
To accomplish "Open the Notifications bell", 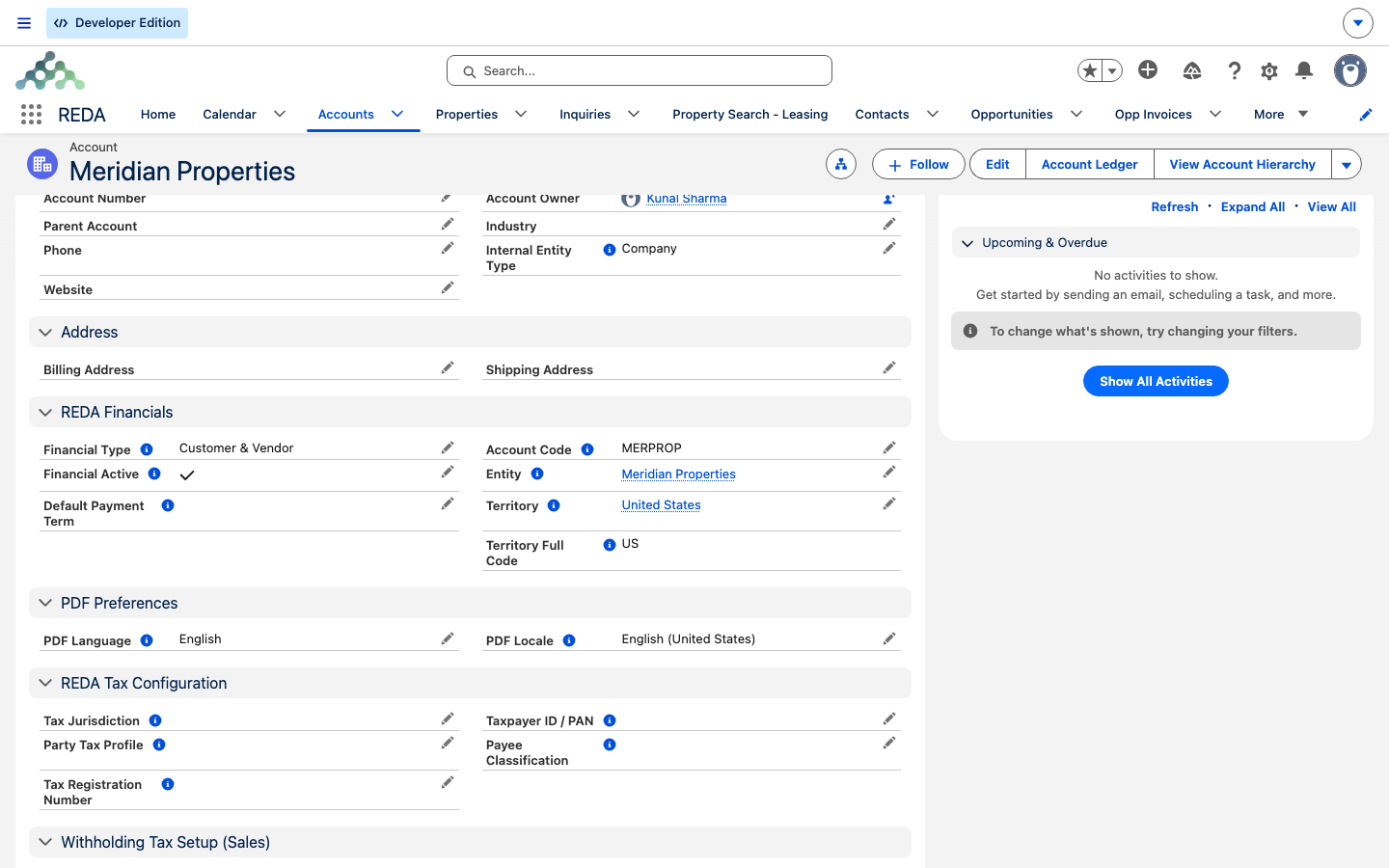I will tap(1304, 70).
